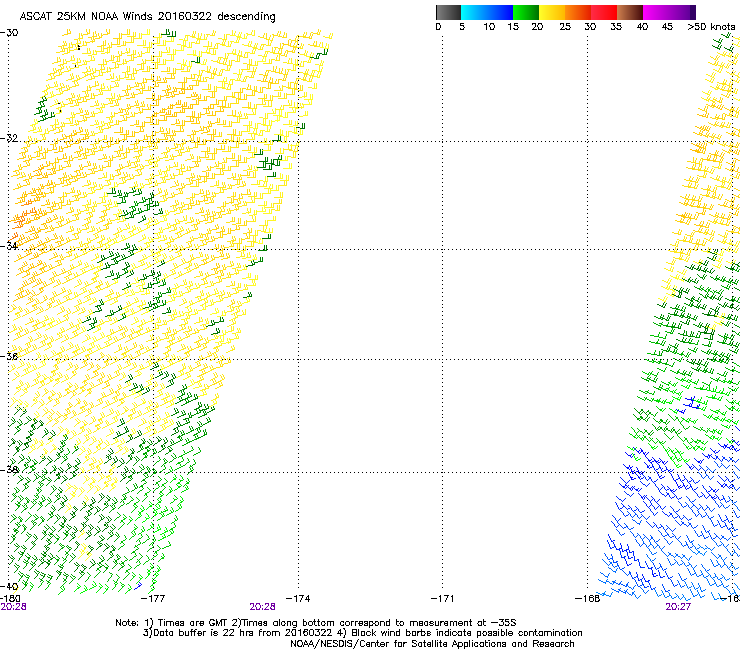Select the dark blue 10–15 knots color bar segment

[500, 12]
